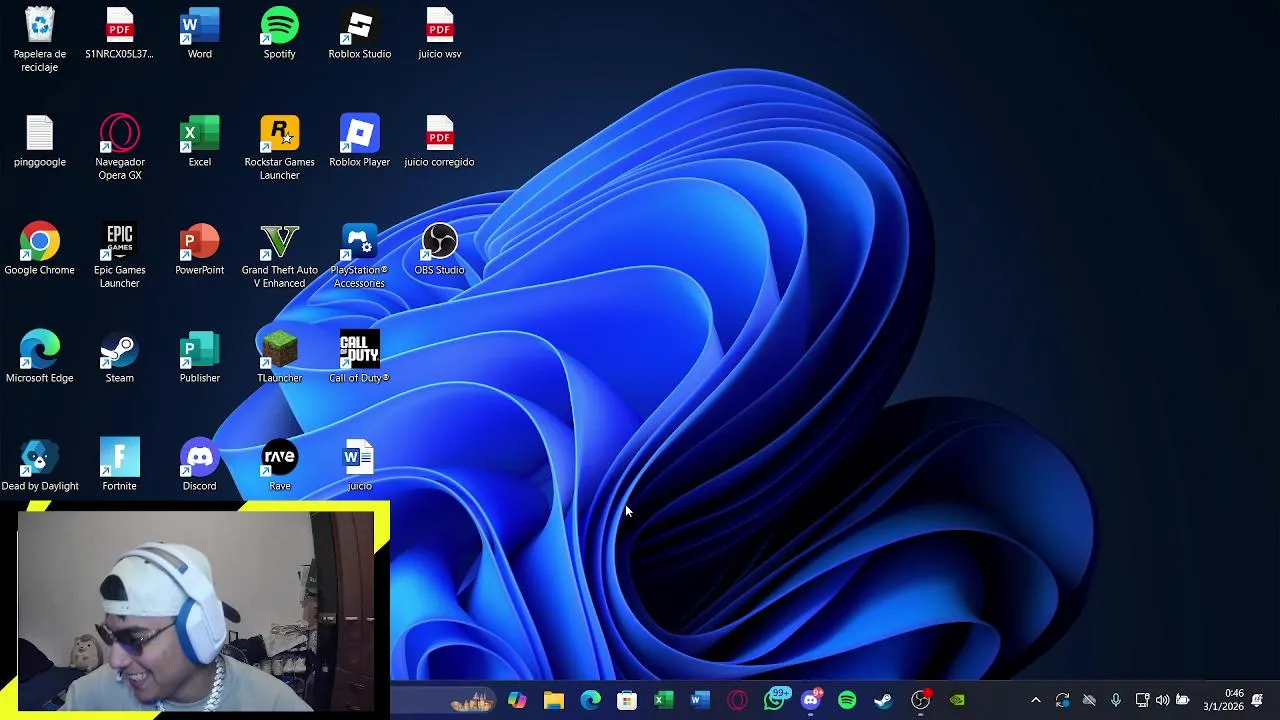Open the network tray icon
Viewport: 1280px width, 720px height.
coord(1142,700)
